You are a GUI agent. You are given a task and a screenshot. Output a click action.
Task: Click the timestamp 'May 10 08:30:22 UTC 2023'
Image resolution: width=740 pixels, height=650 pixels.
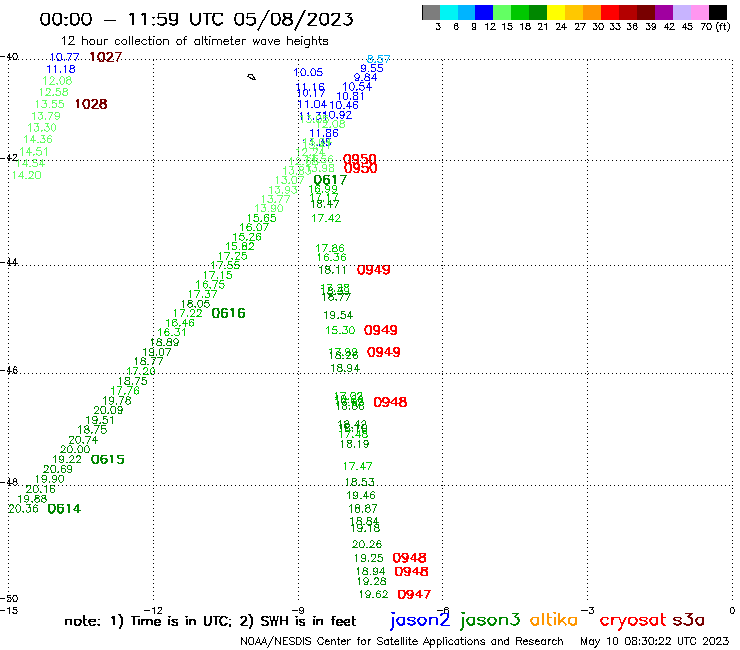coord(654,641)
